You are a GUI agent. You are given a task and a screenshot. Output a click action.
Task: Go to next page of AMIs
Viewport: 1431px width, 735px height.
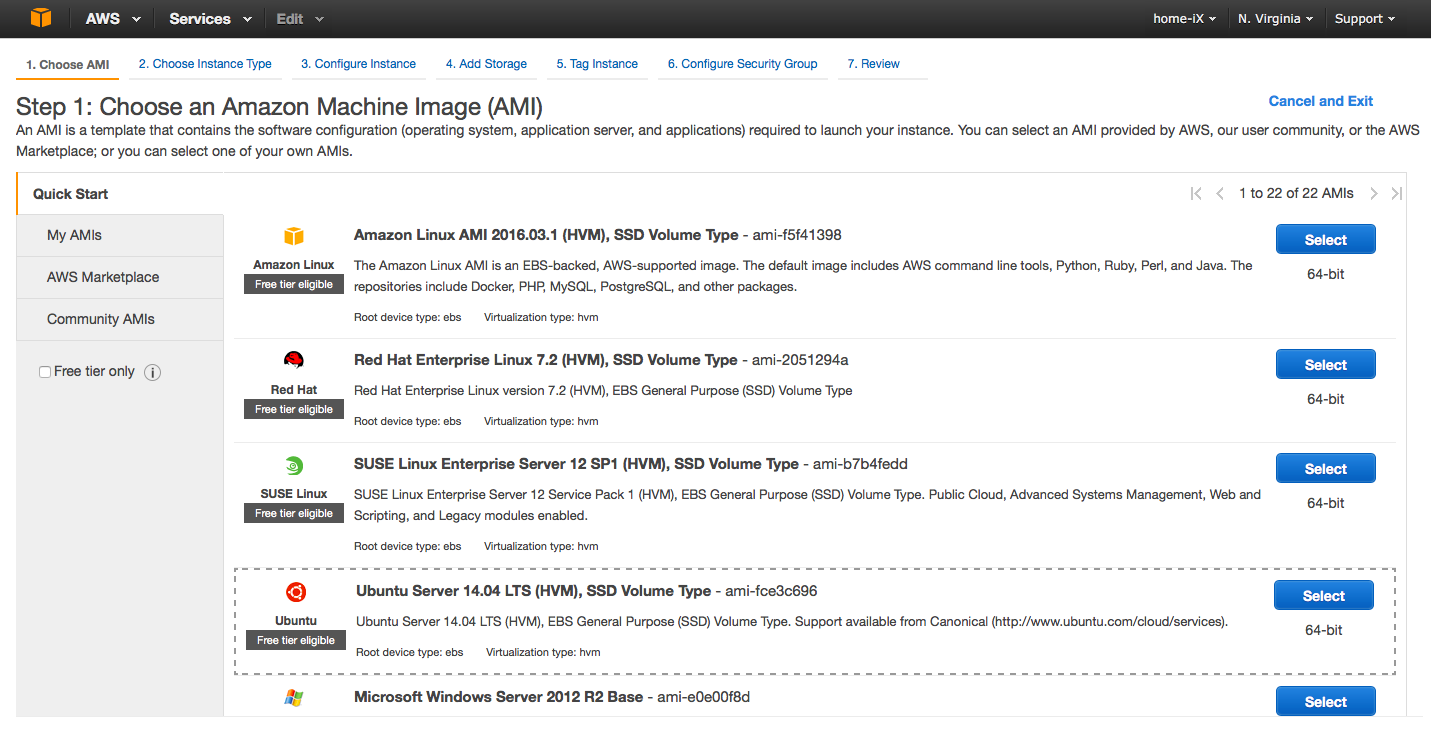1374,194
